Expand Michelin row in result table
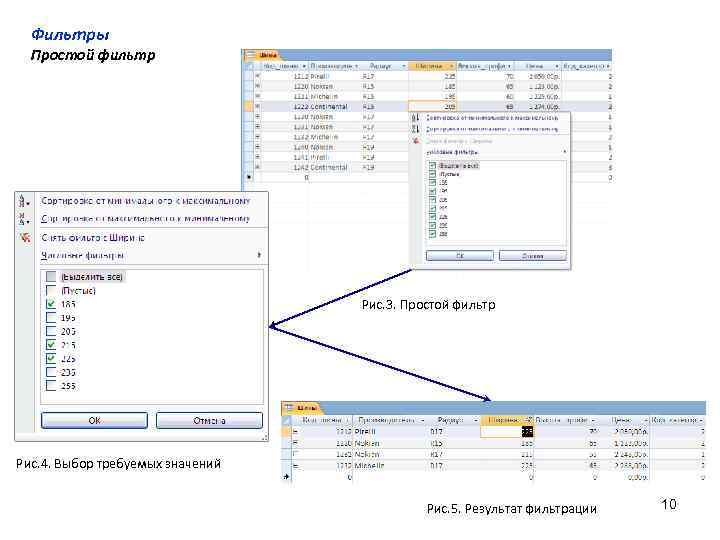The height and width of the screenshot is (540, 720). (x=296, y=466)
